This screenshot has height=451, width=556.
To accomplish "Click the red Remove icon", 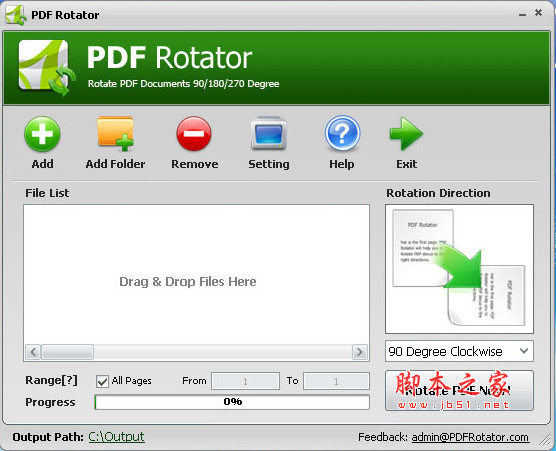I will coord(194,134).
